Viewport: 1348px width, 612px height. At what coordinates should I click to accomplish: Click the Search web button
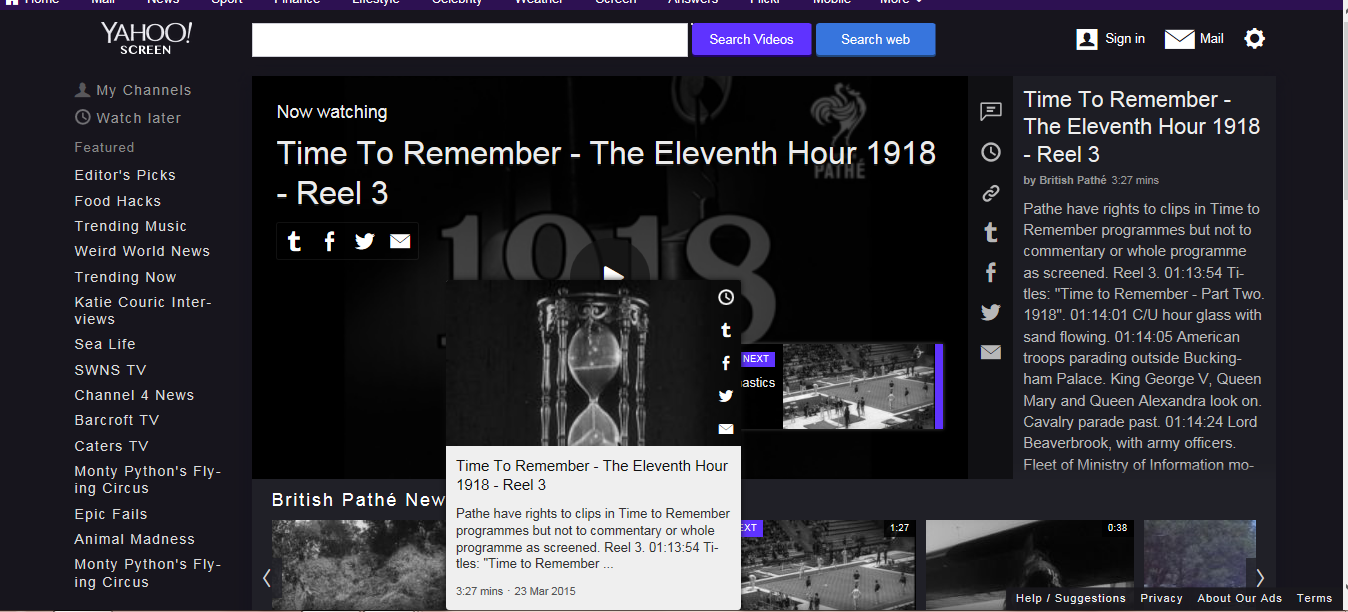click(x=875, y=39)
